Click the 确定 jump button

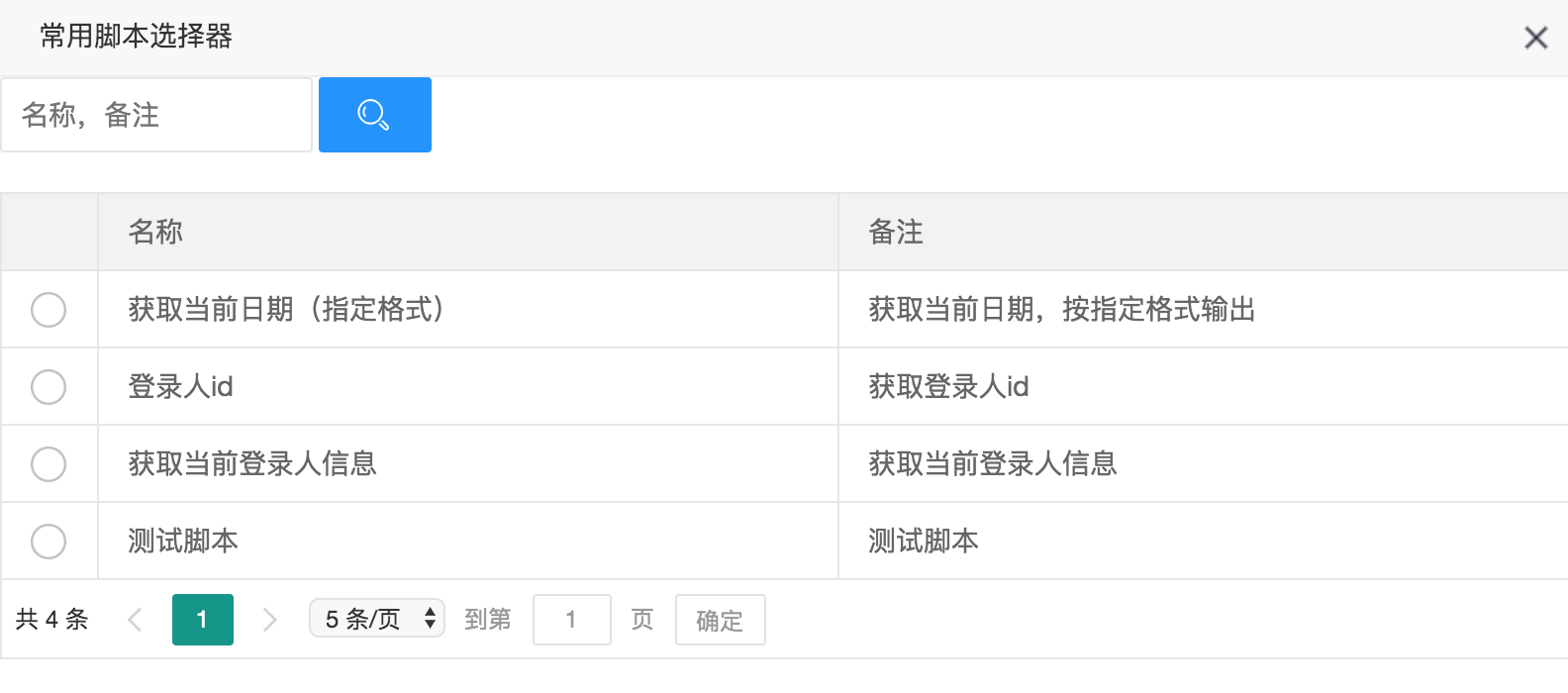point(720,620)
